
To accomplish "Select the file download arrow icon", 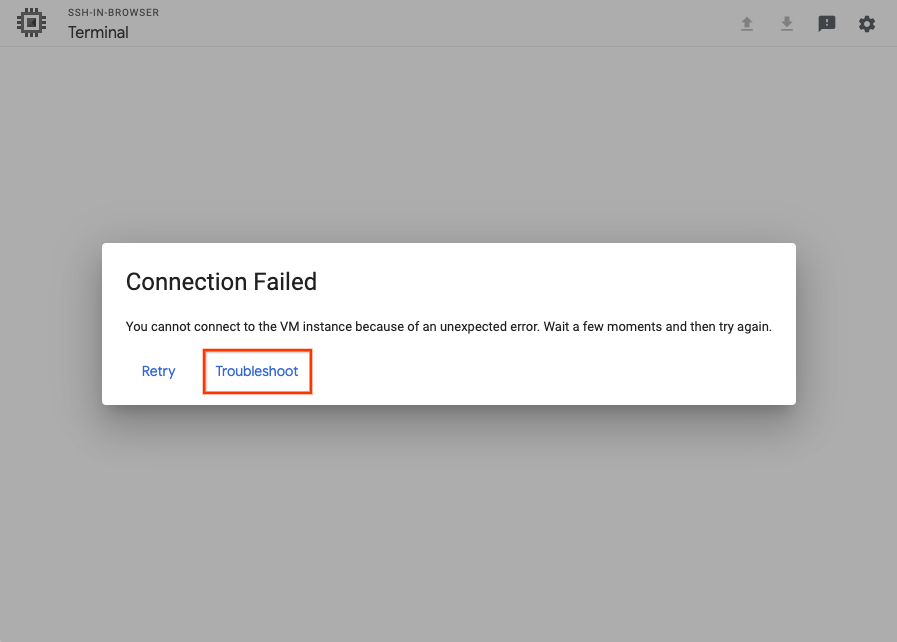I will click(x=787, y=23).
